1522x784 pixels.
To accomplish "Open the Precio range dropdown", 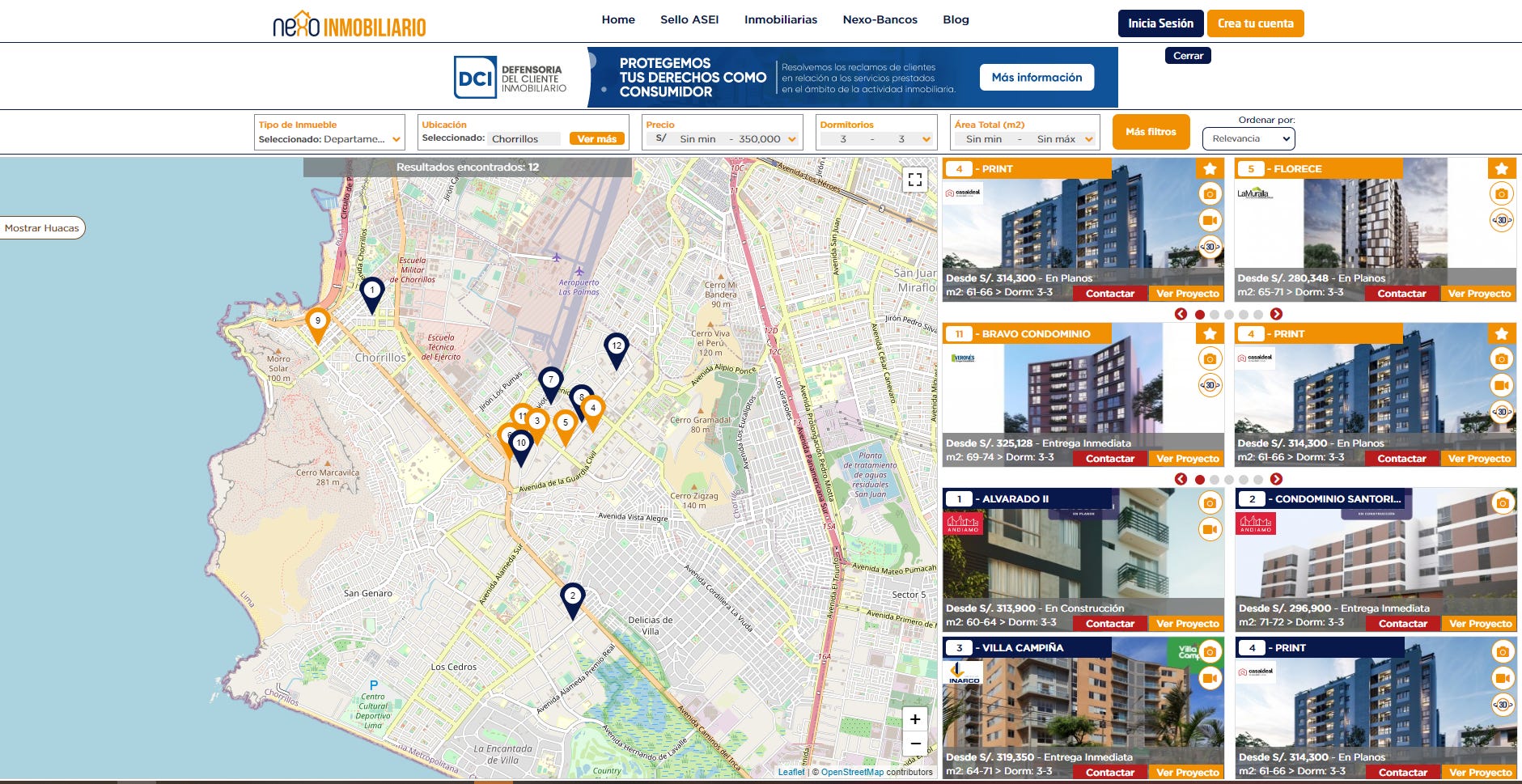I will pyautogui.click(x=723, y=132).
